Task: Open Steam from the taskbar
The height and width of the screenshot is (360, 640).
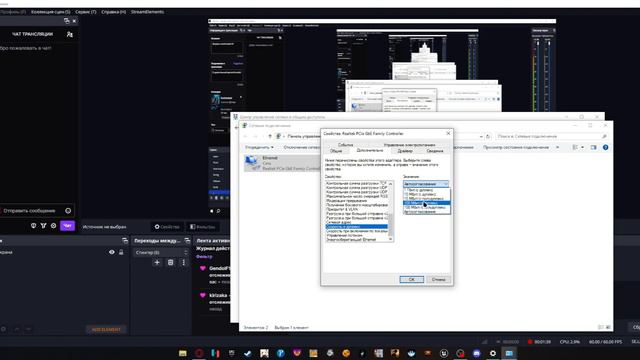Action: (248, 353)
